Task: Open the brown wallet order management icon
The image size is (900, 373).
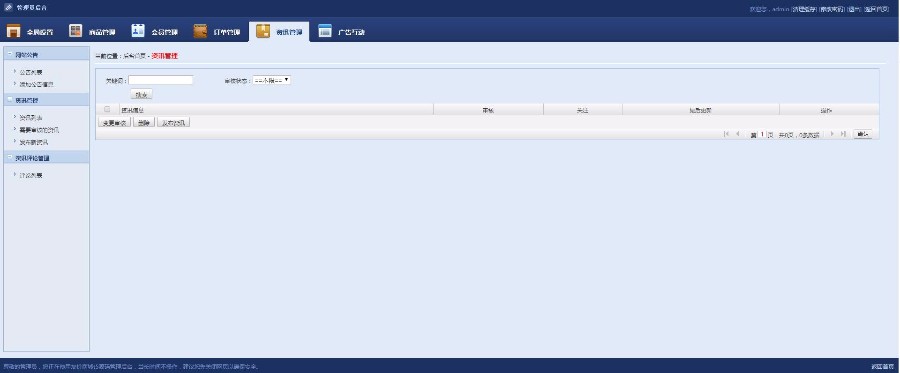Action: pos(200,31)
